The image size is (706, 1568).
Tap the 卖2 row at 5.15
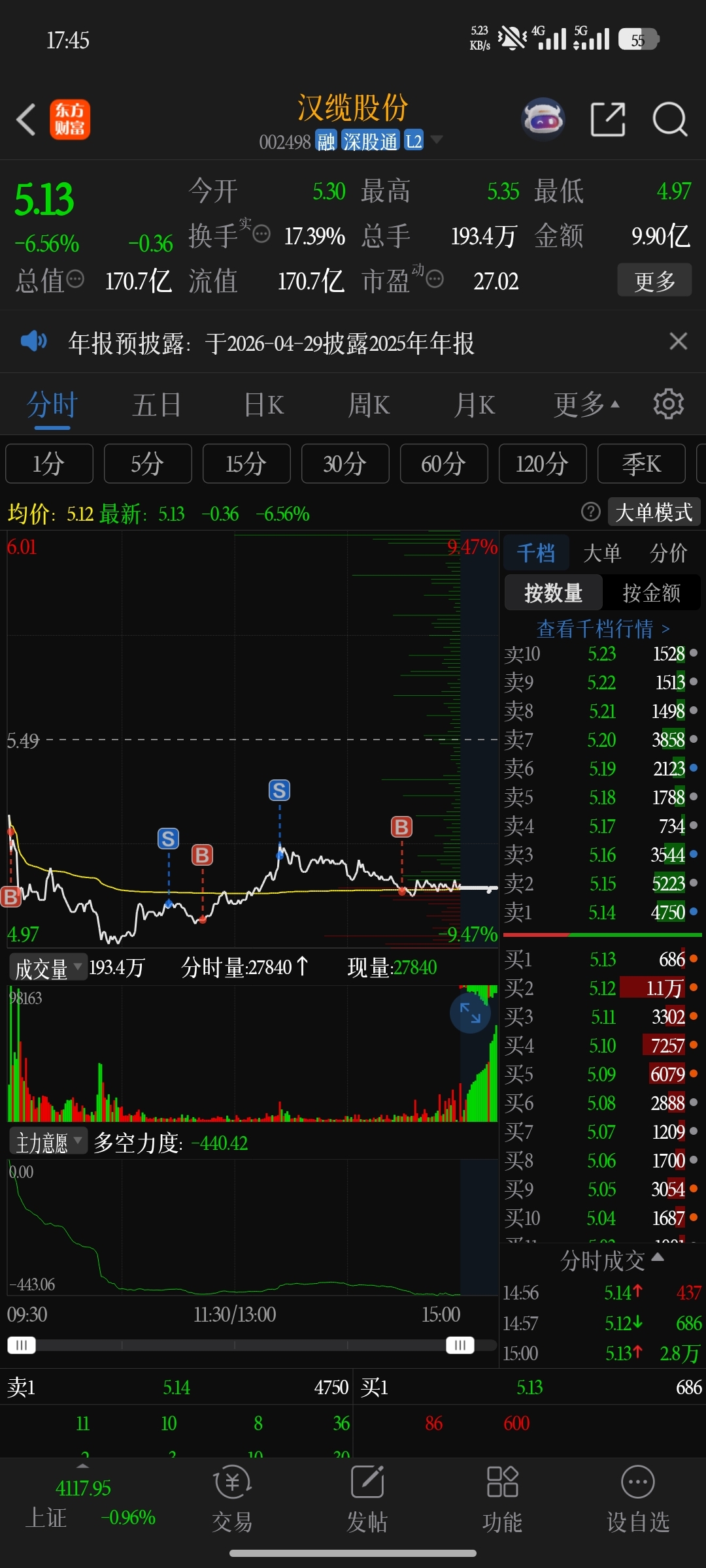(601, 883)
